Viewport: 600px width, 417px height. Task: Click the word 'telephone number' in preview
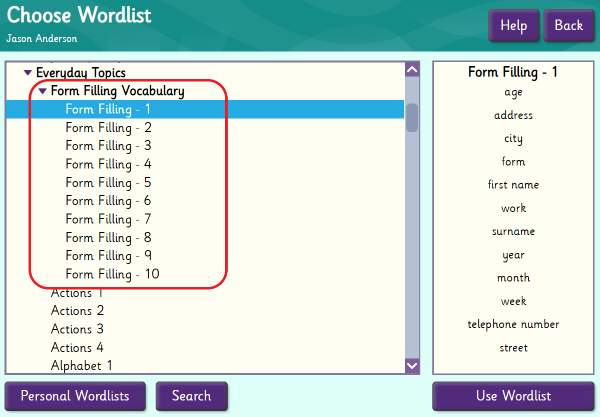[513, 325]
